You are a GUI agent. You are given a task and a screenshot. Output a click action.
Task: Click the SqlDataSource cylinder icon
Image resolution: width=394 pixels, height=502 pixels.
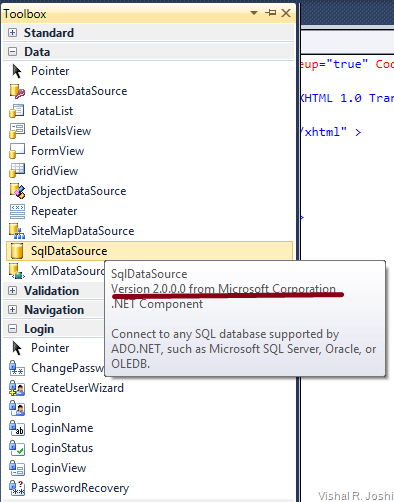tap(17, 251)
